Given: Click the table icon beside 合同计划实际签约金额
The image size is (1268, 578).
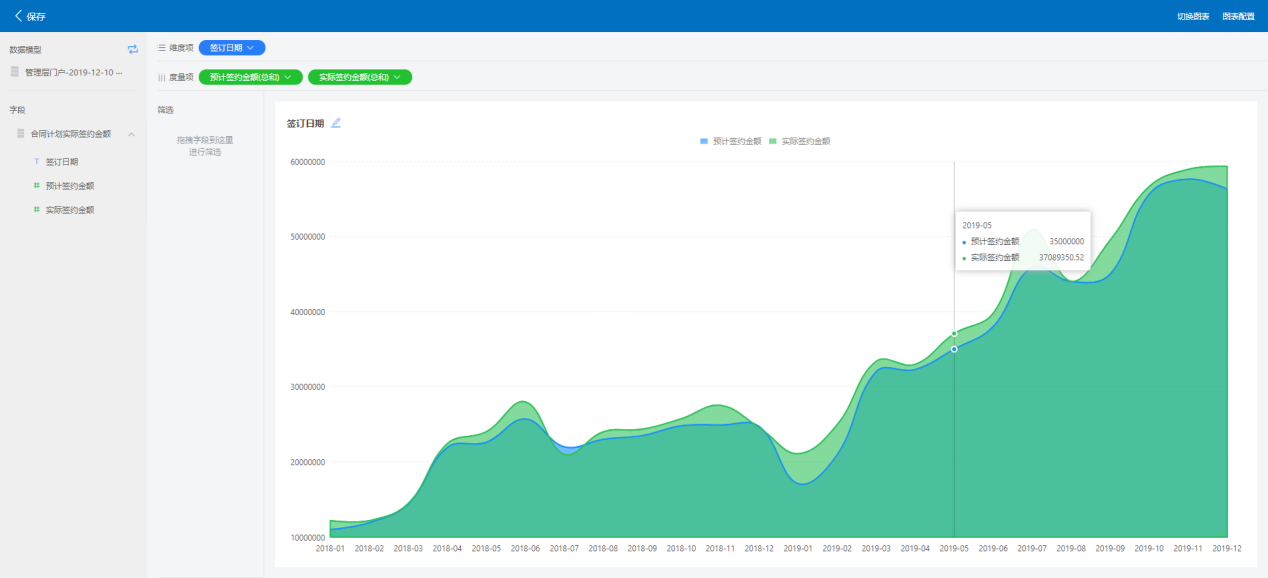Looking at the screenshot, I should [x=20, y=133].
